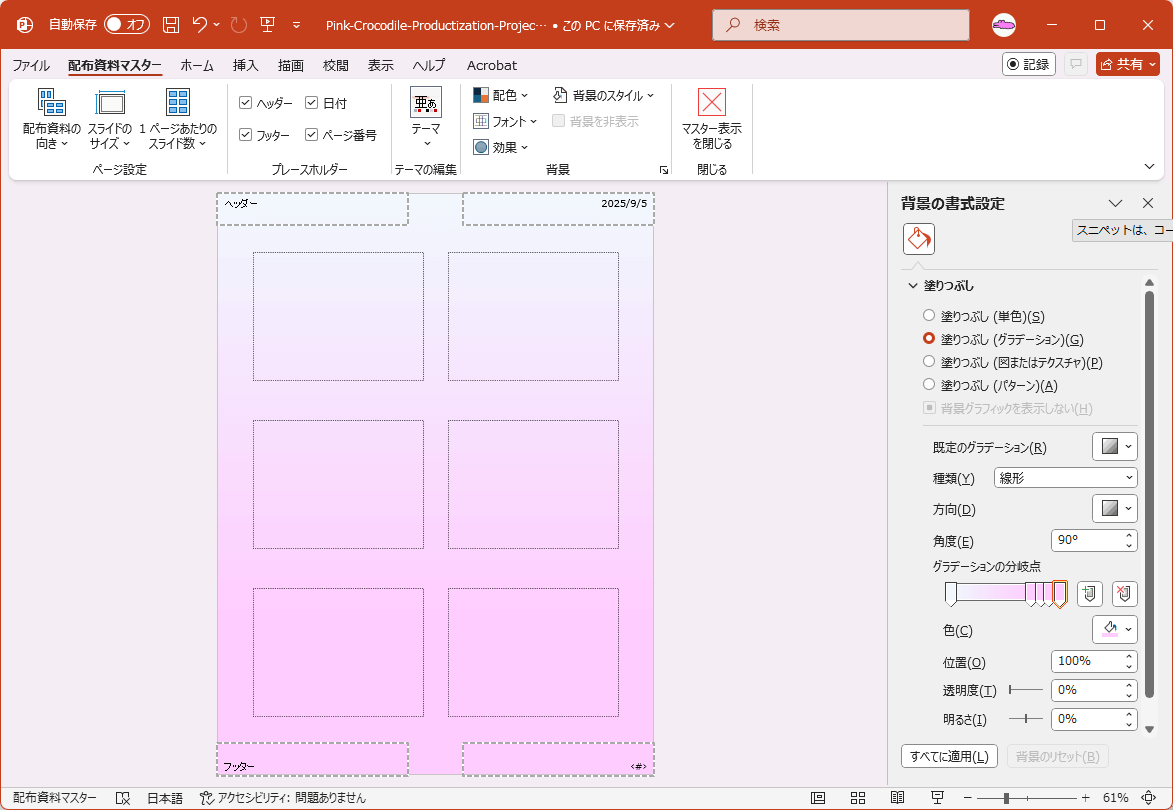
Task: Switch to the 校閲 tab
Action: (335, 65)
